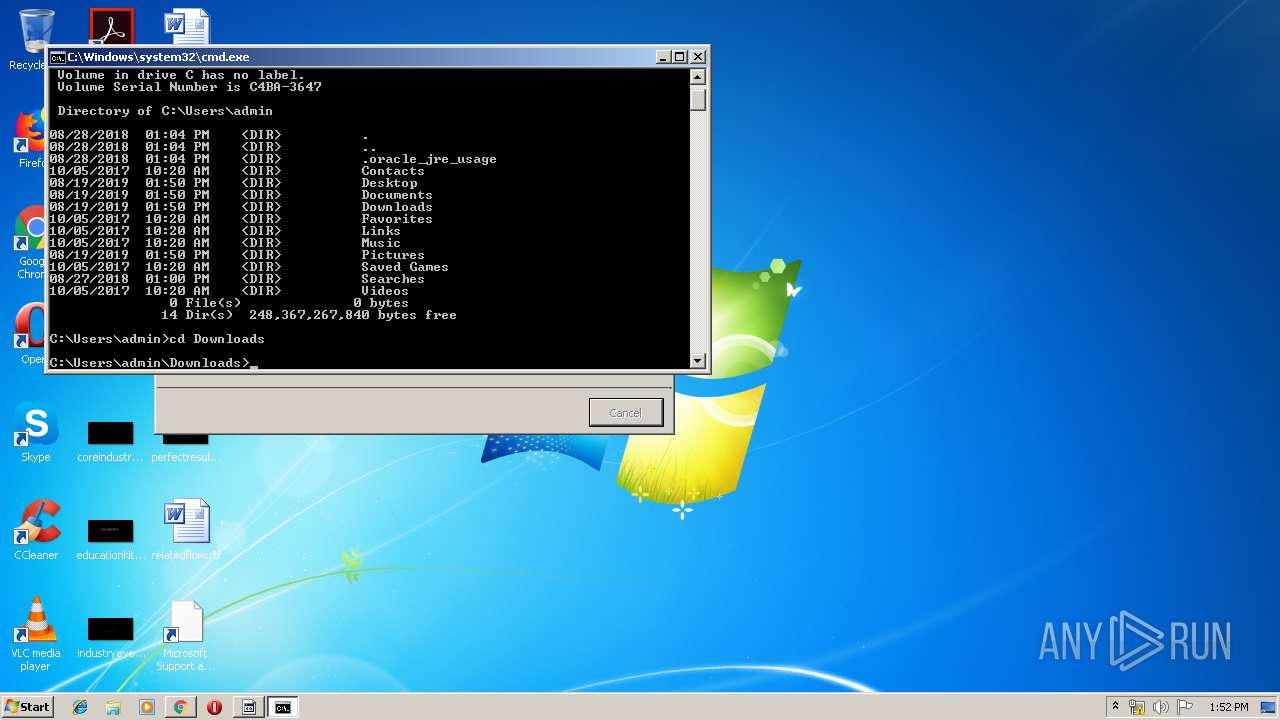
Task: Open Opera from the taskbar
Action: pyautogui.click(x=214, y=707)
